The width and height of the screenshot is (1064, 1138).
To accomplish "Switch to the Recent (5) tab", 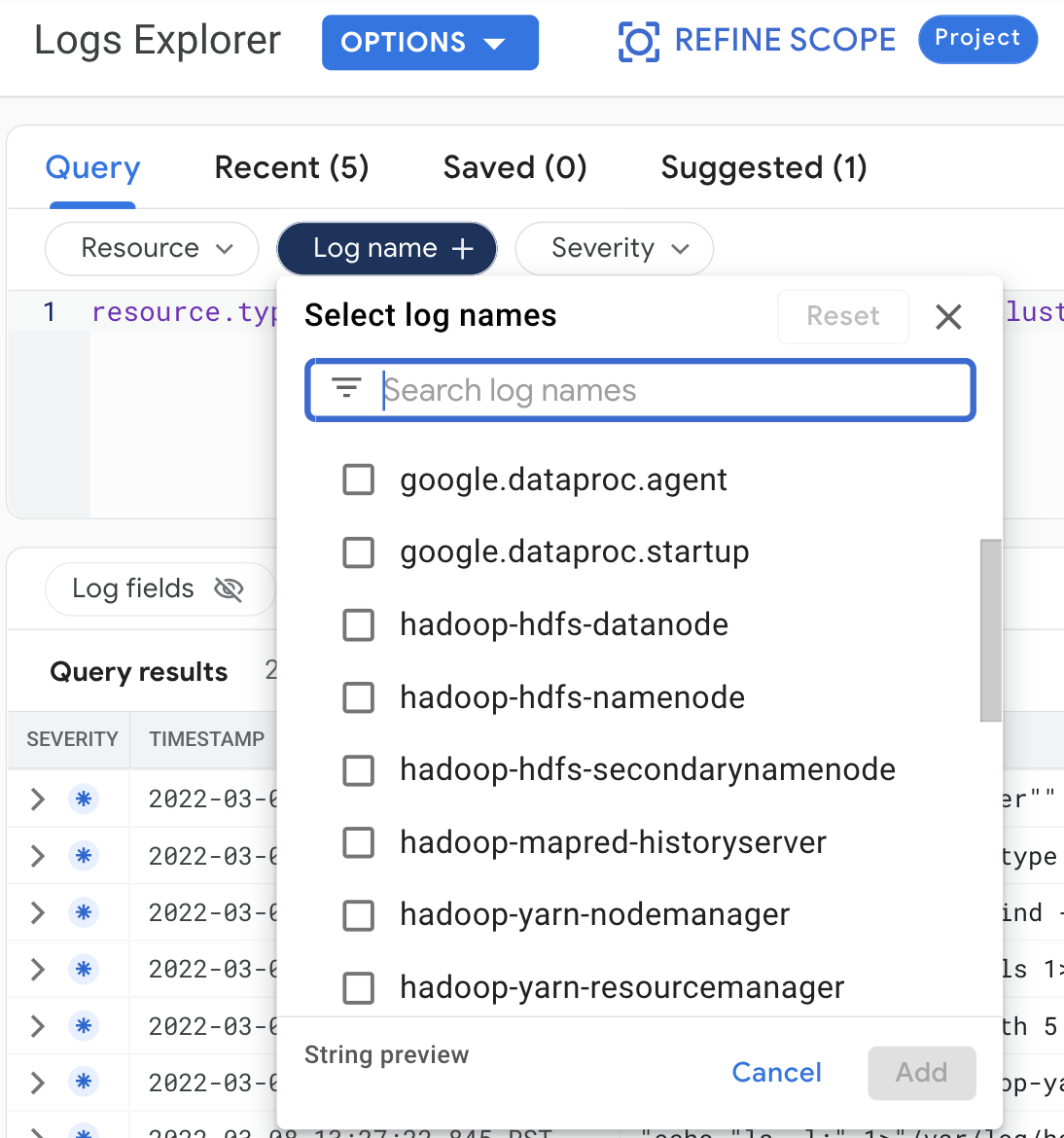I will point(291,167).
